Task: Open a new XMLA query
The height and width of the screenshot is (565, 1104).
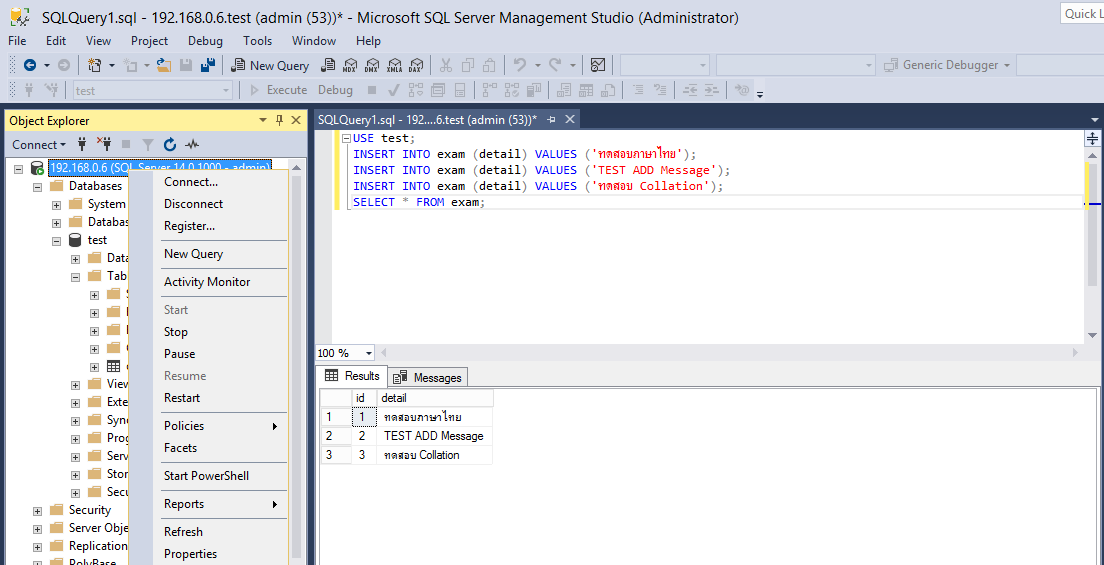Action: (x=394, y=65)
